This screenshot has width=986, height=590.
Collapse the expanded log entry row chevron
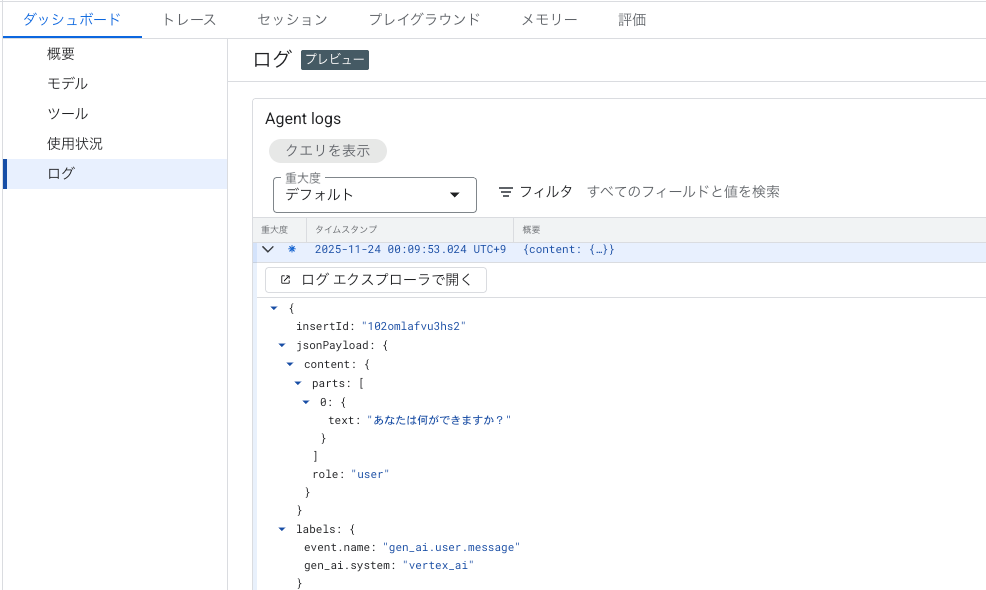point(268,249)
